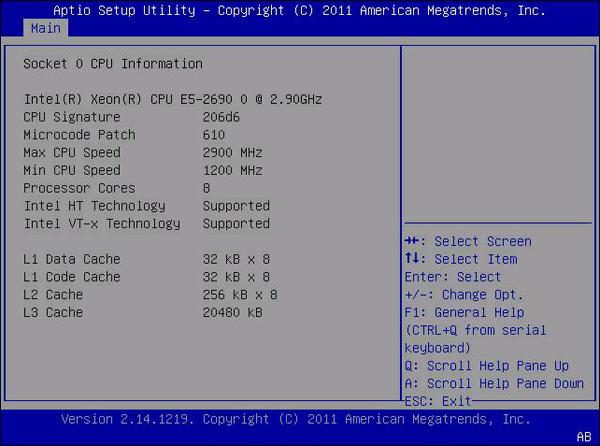Image resolution: width=600 pixels, height=446 pixels.
Task: Select the L1 Data Cache label
Action: coord(72,259)
